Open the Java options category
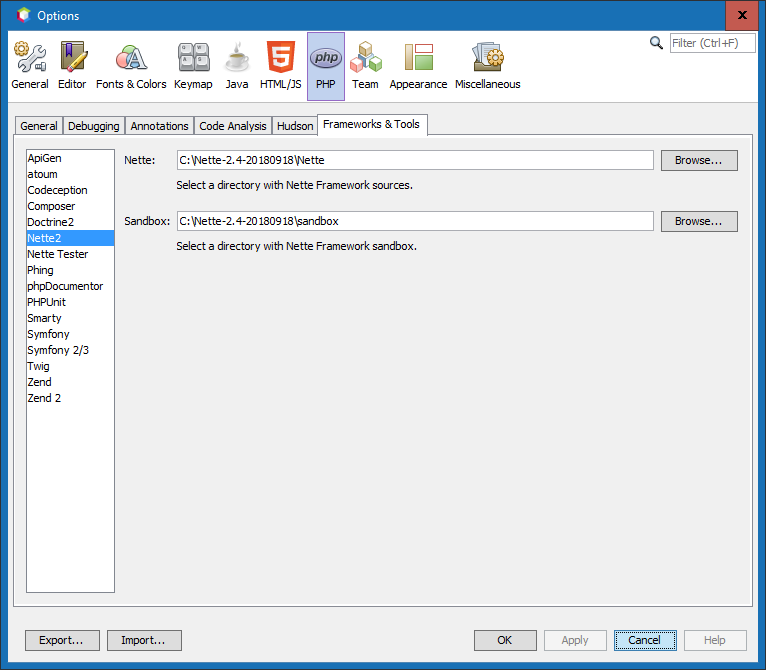The image size is (766, 670). (x=237, y=66)
